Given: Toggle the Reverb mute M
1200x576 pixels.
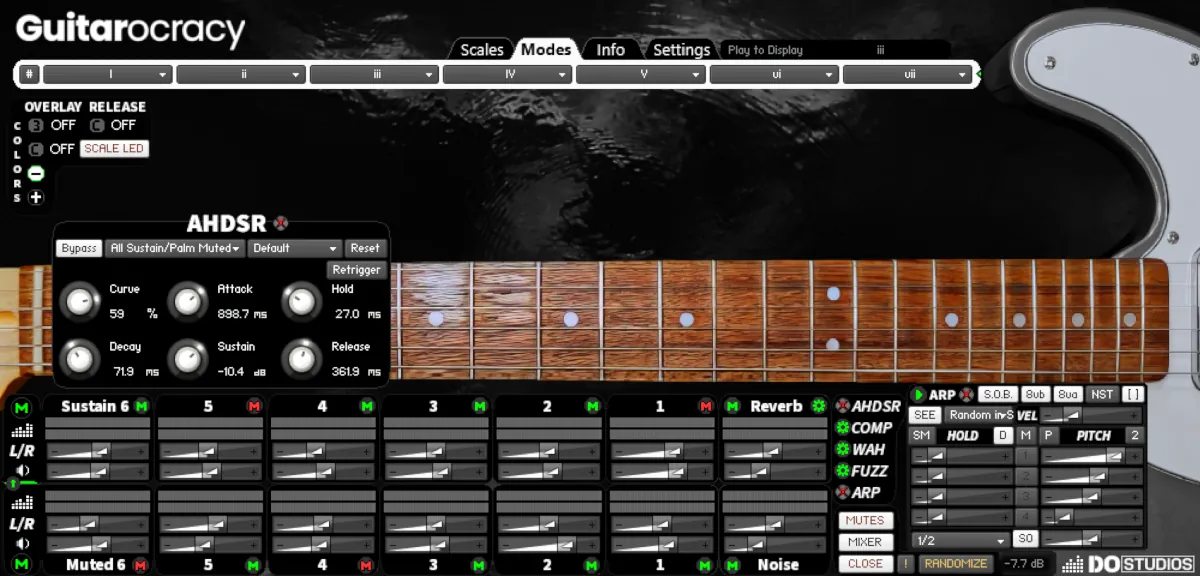Looking at the screenshot, I should (x=733, y=406).
